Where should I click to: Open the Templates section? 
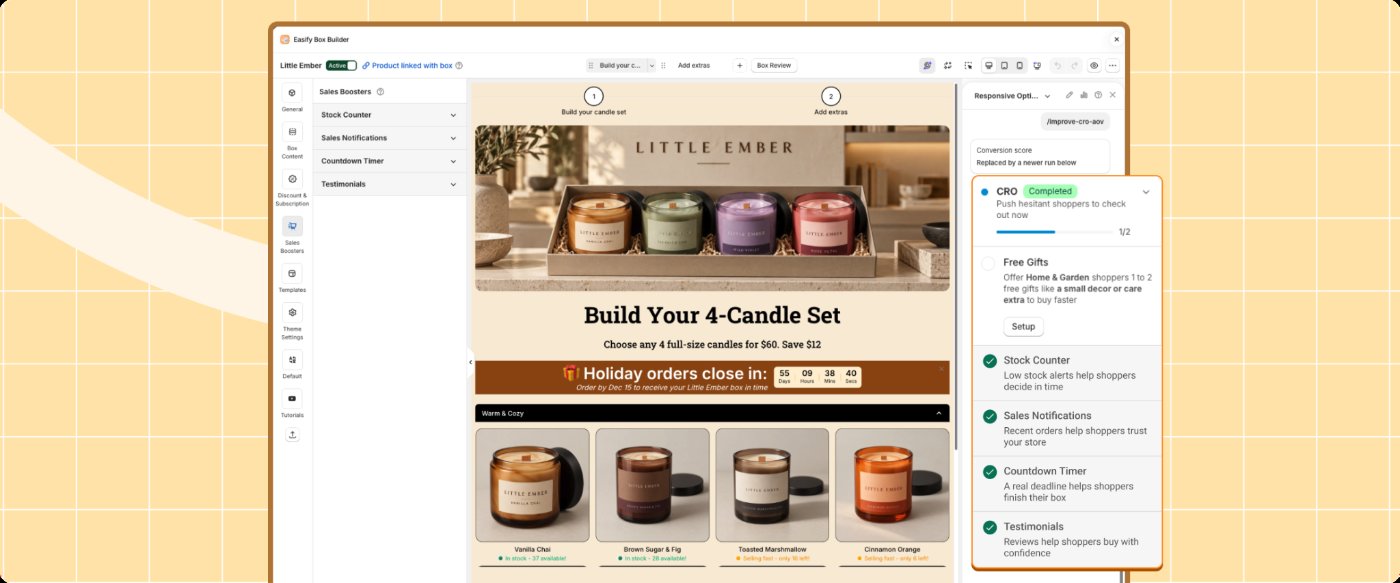click(x=292, y=278)
